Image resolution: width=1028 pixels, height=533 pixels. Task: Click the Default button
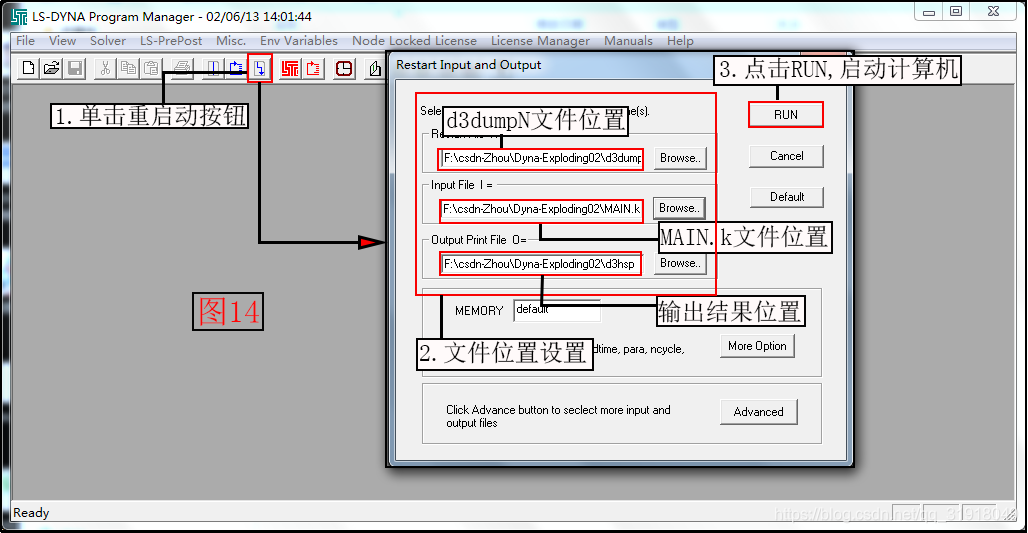787,197
